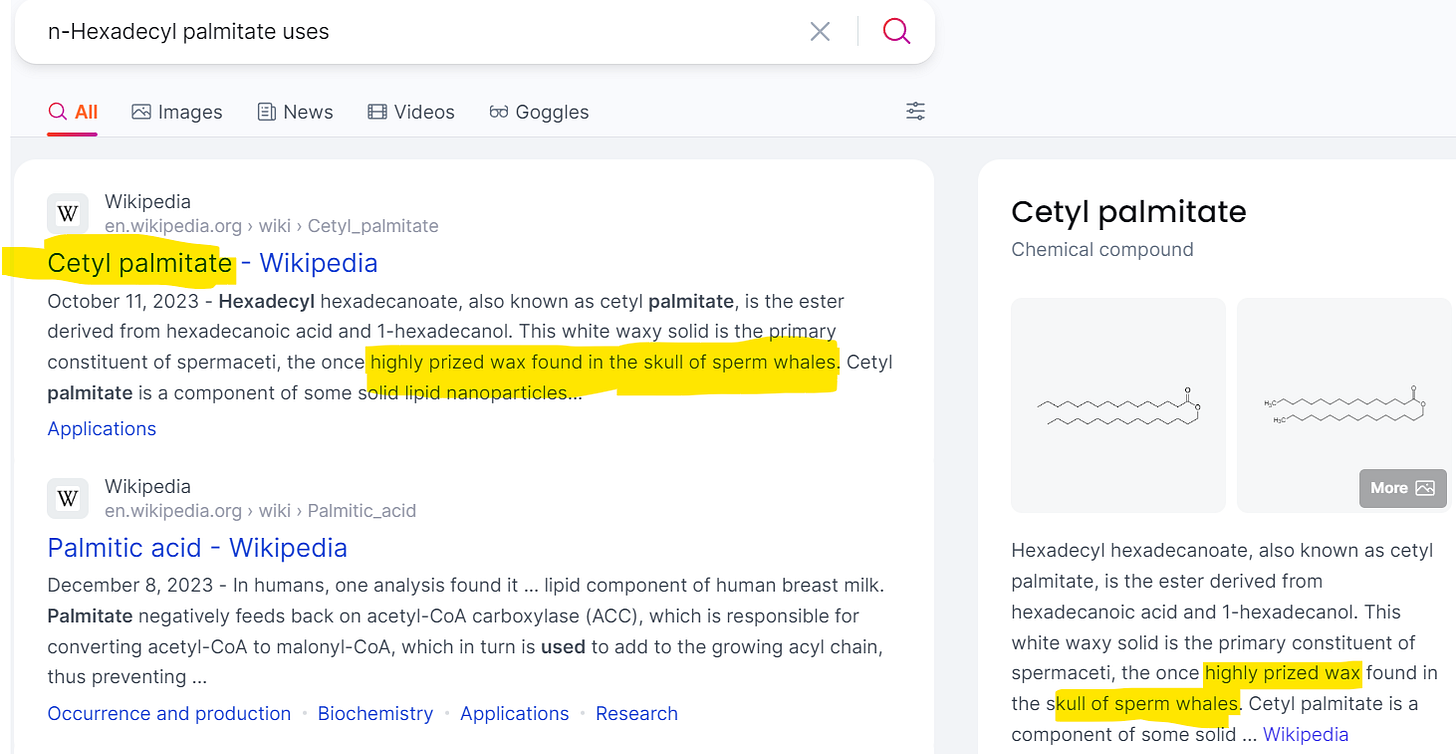This screenshot has width=1456, height=754.
Task: Open the News tab
Action: point(295,112)
